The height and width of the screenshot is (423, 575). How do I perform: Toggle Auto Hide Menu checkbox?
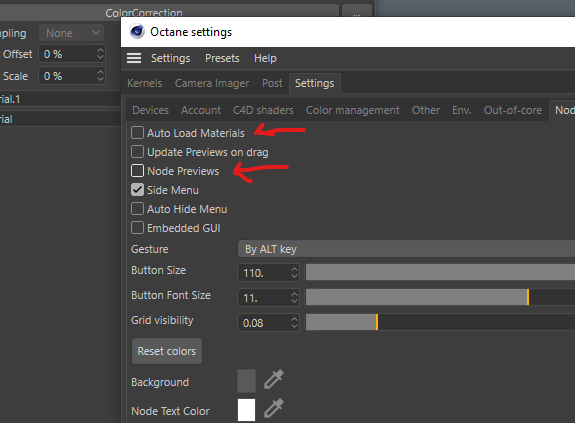coord(137,209)
